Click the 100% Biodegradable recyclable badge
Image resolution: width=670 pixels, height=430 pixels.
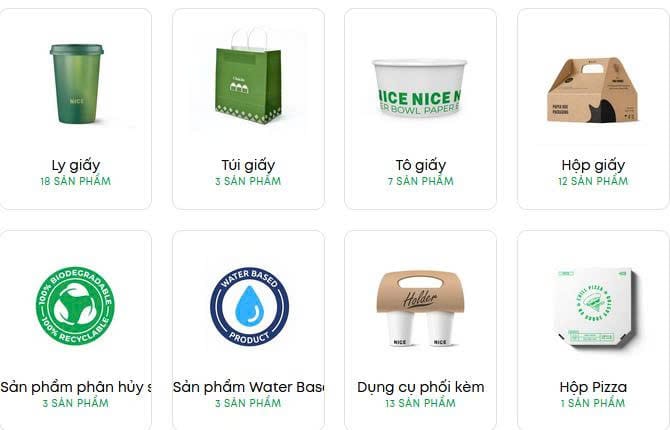pyautogui.click(x=75, y=306)
